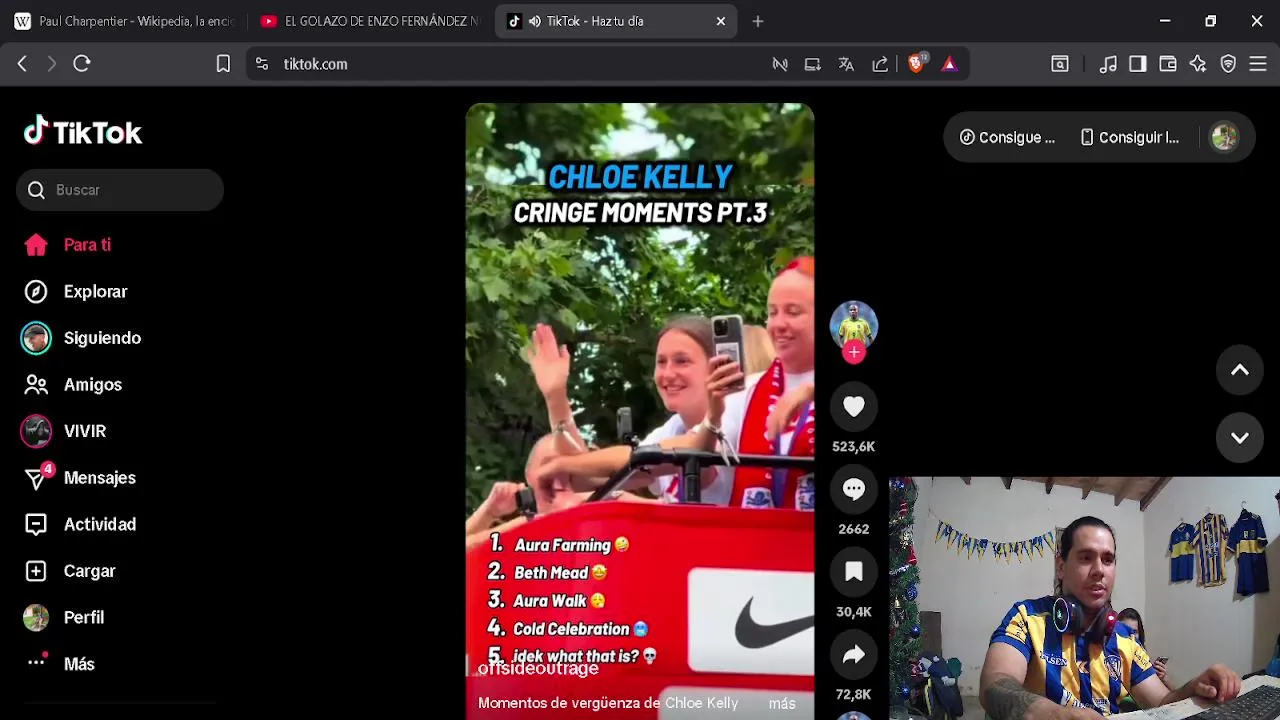
Task: Switch to EL GOLAZO DE ENZO YouTube tab
Action: (x=370, y=21)
